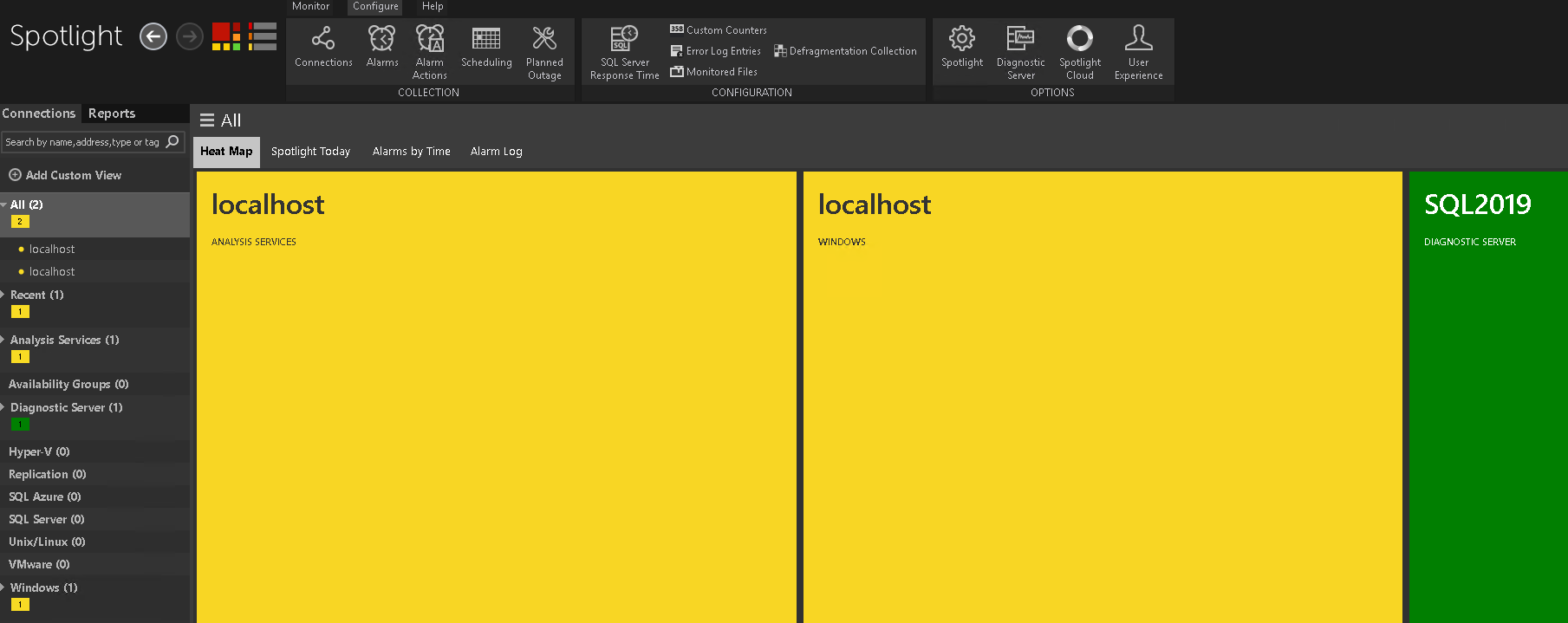Click the yellow badge under Windows (1)
The height and width of the screenshot is (623, 1568).
(20, 605)
